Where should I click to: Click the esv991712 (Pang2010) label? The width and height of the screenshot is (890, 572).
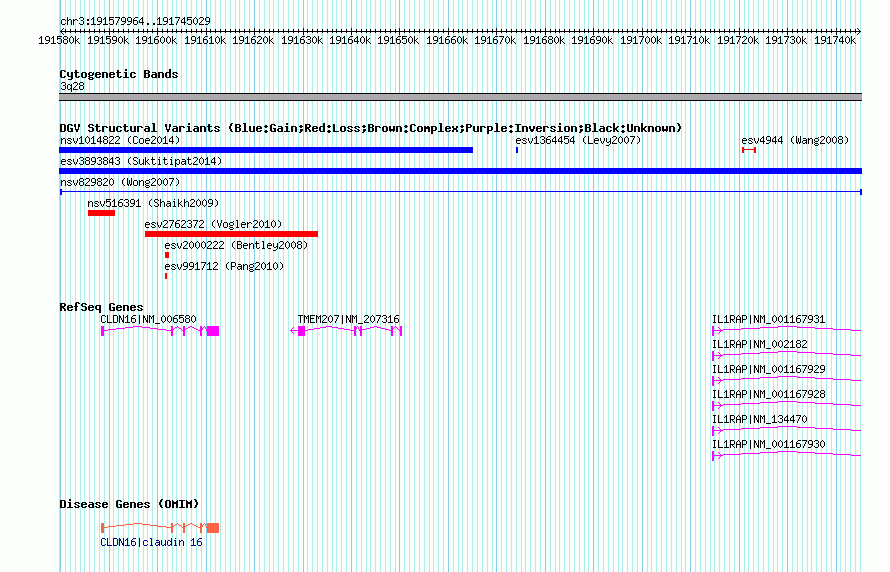tap(224, 266)
